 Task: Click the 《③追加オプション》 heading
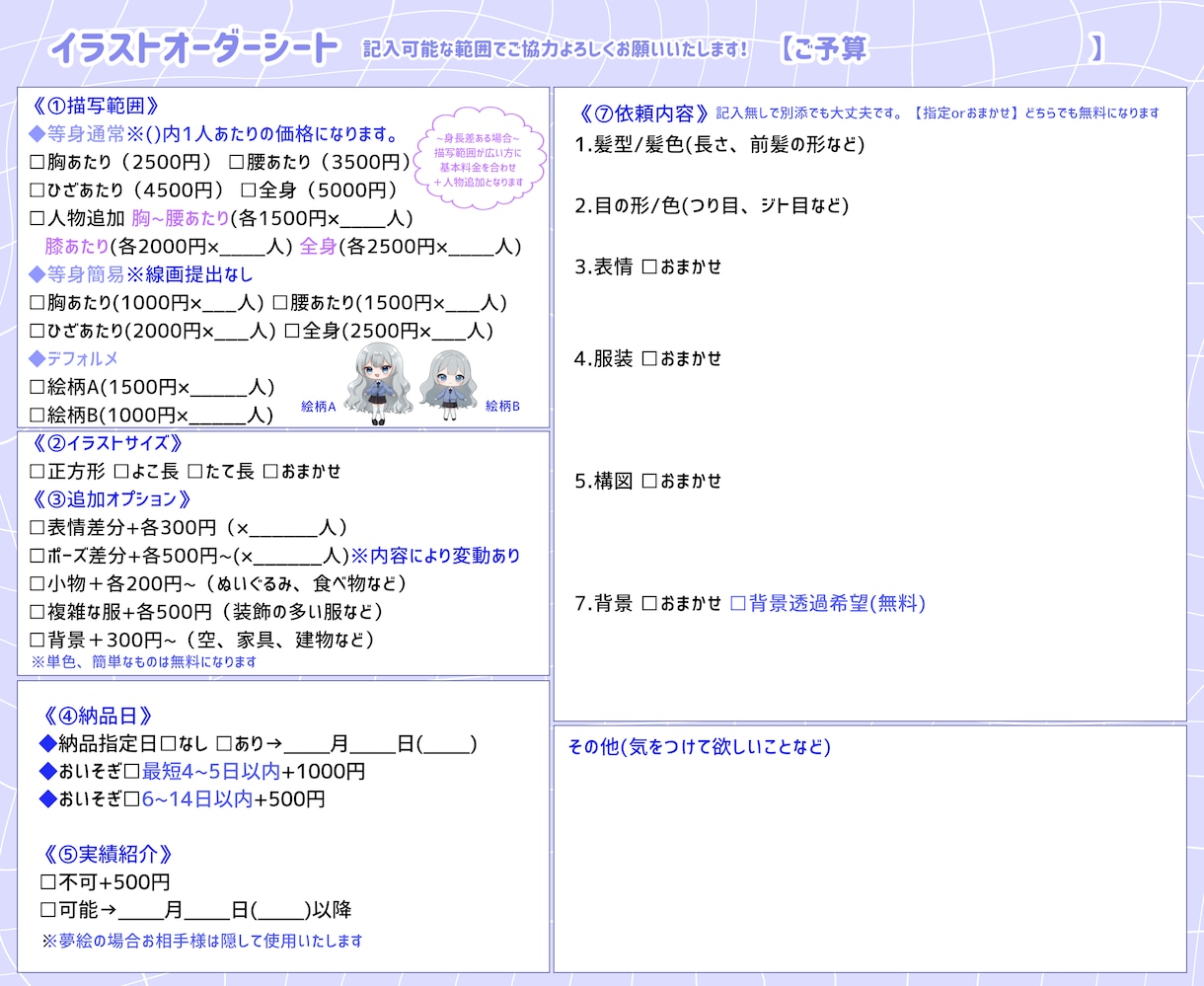(111, 499)
